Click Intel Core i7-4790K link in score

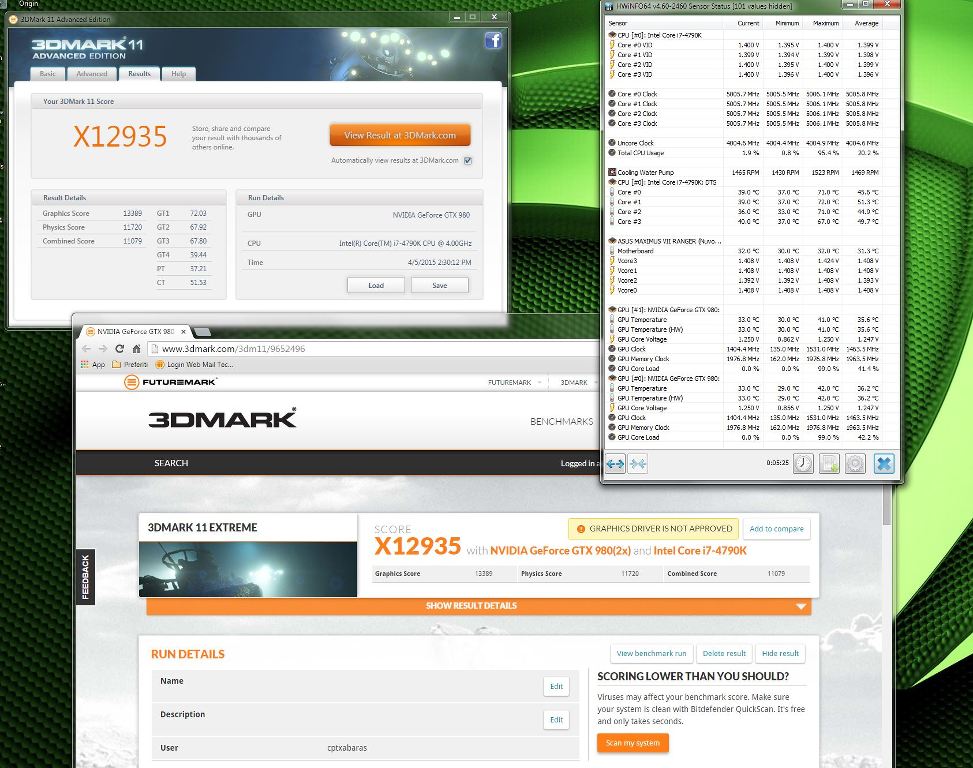pos(700,551)
